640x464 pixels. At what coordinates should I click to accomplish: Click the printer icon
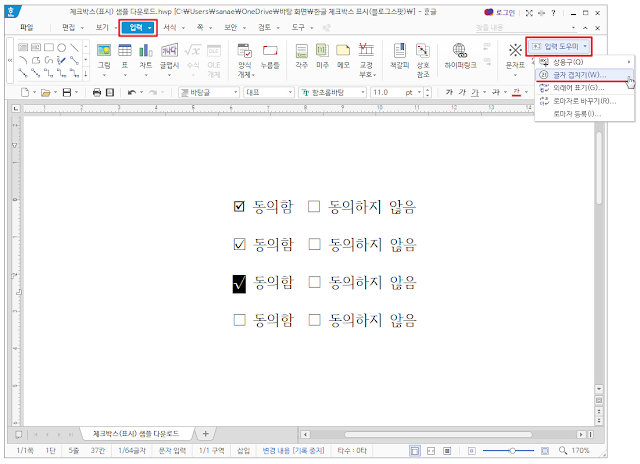click(x=97, y=93)
